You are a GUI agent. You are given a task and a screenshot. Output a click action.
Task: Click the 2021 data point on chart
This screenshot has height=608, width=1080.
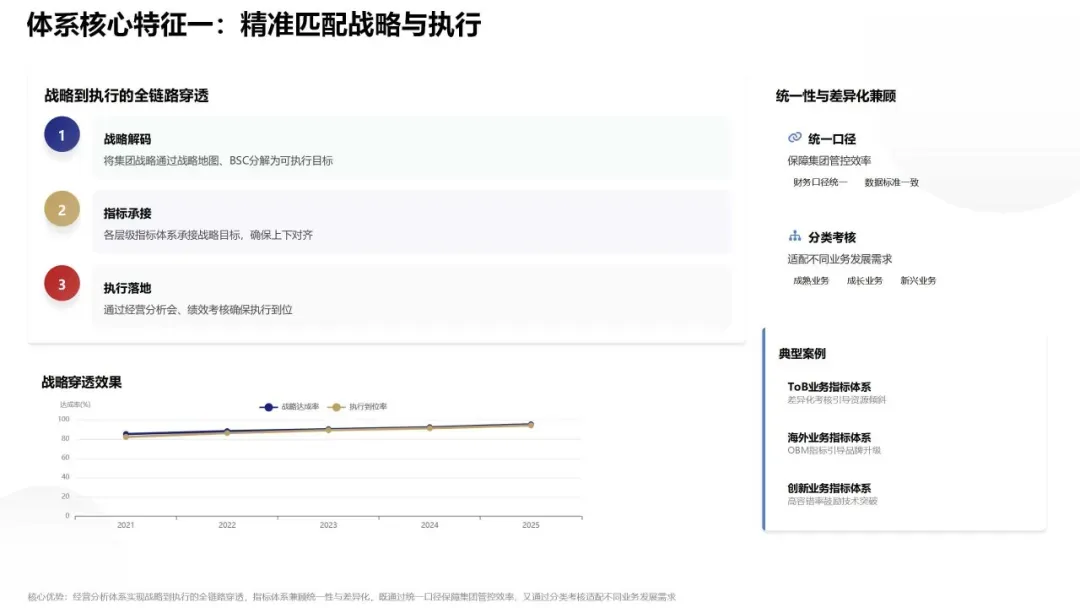[126, 435]
